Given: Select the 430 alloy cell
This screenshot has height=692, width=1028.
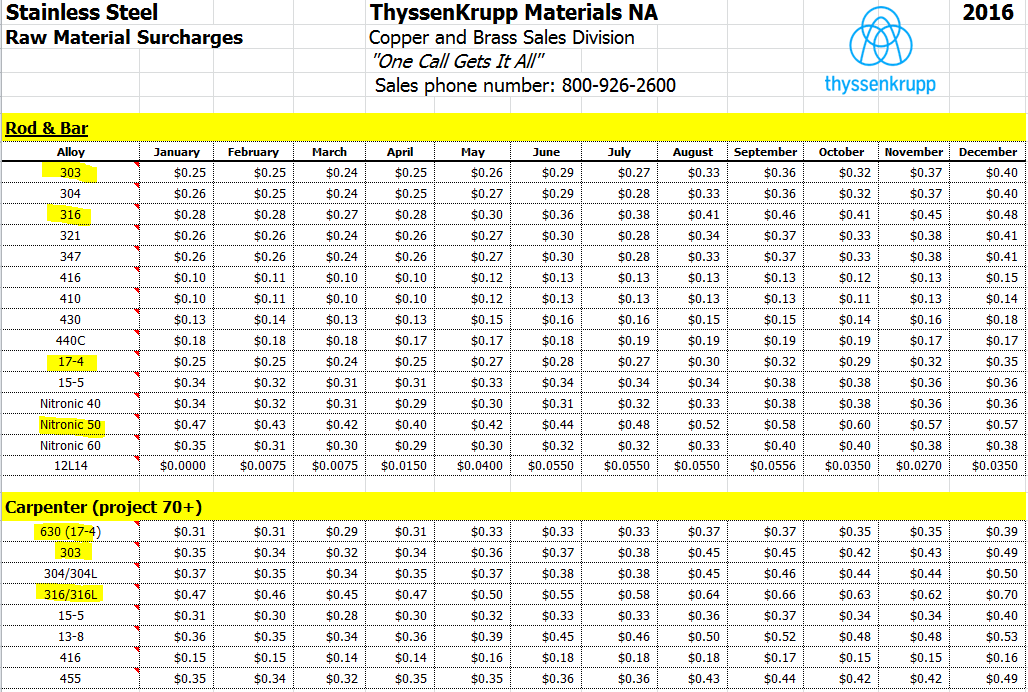Looking at the screenshot, I should point(70,320).
